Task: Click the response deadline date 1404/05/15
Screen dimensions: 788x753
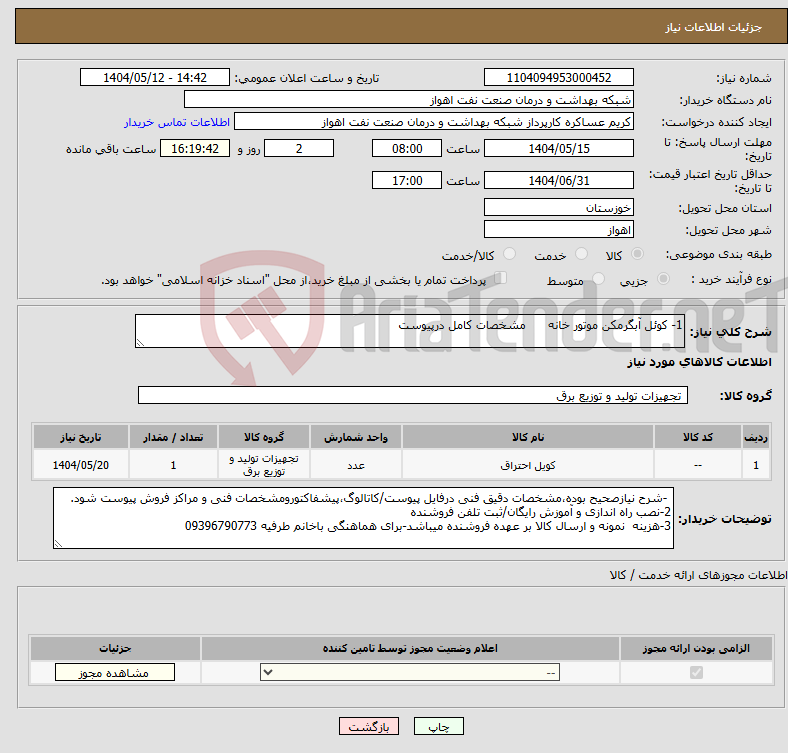Action: coord(558,148)
